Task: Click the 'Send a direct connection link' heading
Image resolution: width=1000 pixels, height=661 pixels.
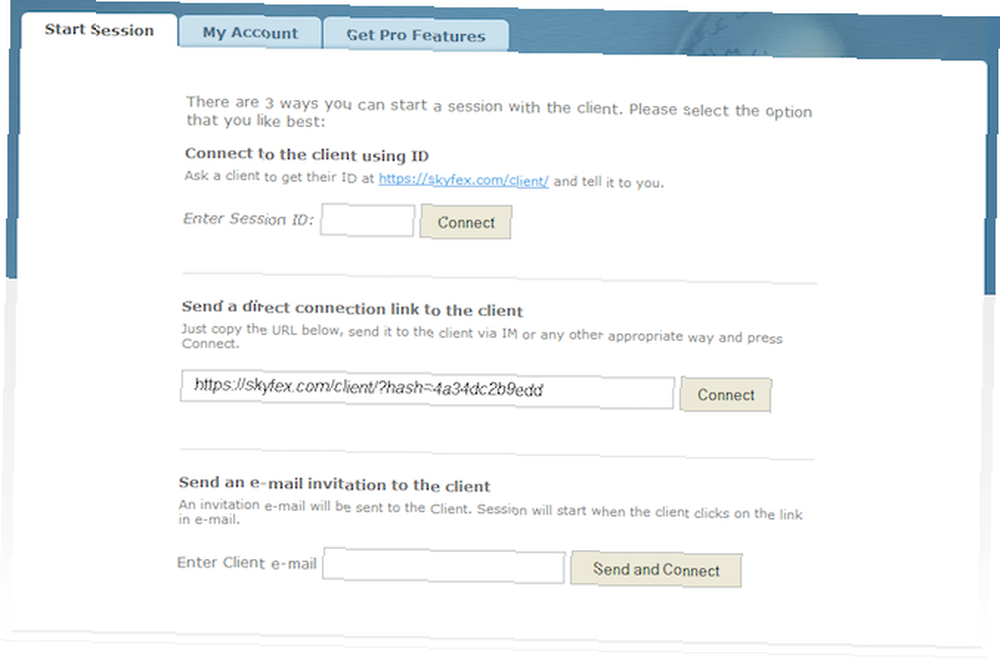Action: (x=352, y=309)
